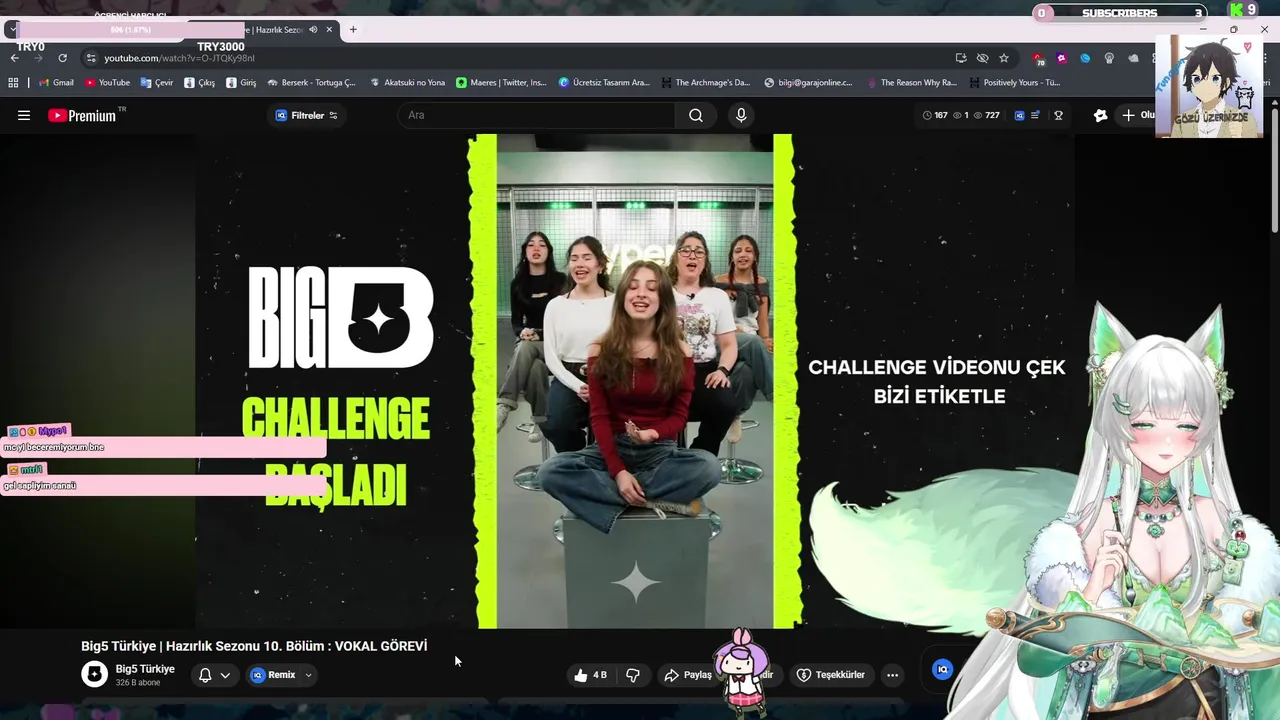Select the youtube.com URL in address bar
Image resolution: width=1280 pixels, height=720 pixels.
click(x=179, y=58)
